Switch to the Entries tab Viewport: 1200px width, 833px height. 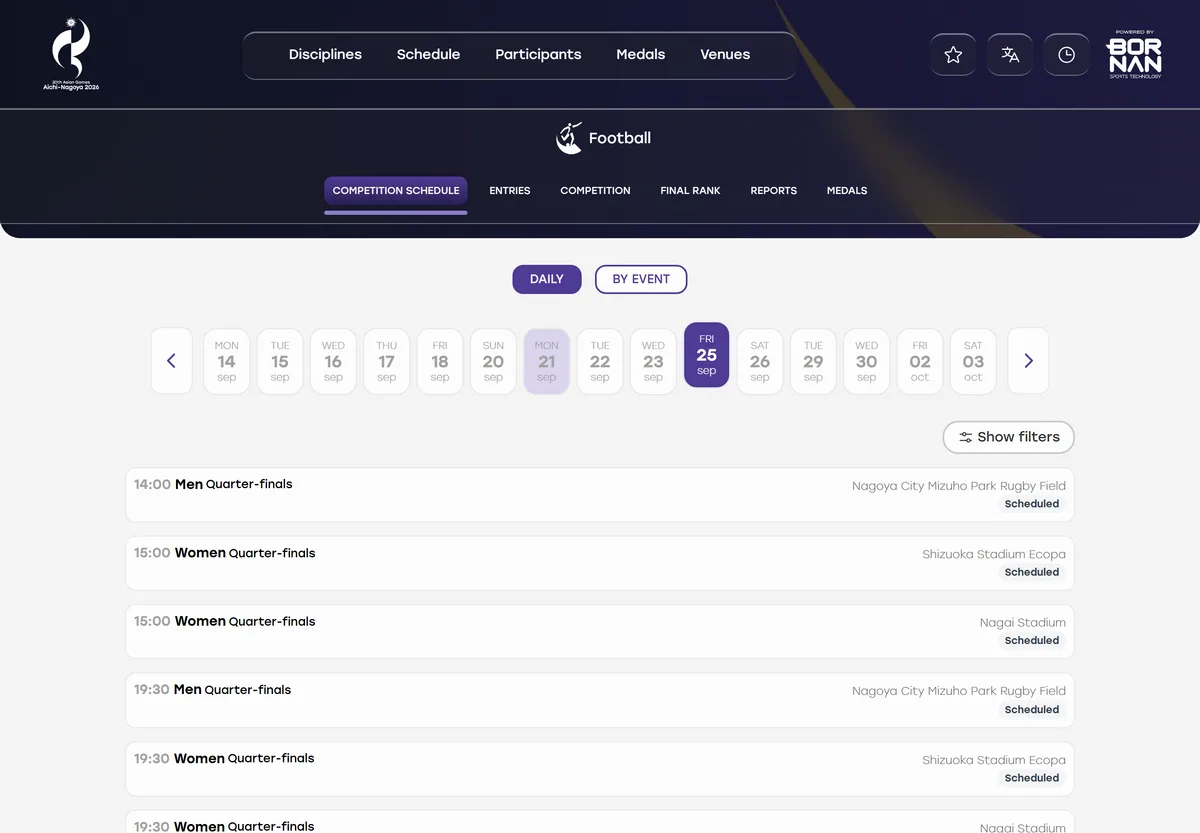tap(510, 190)
